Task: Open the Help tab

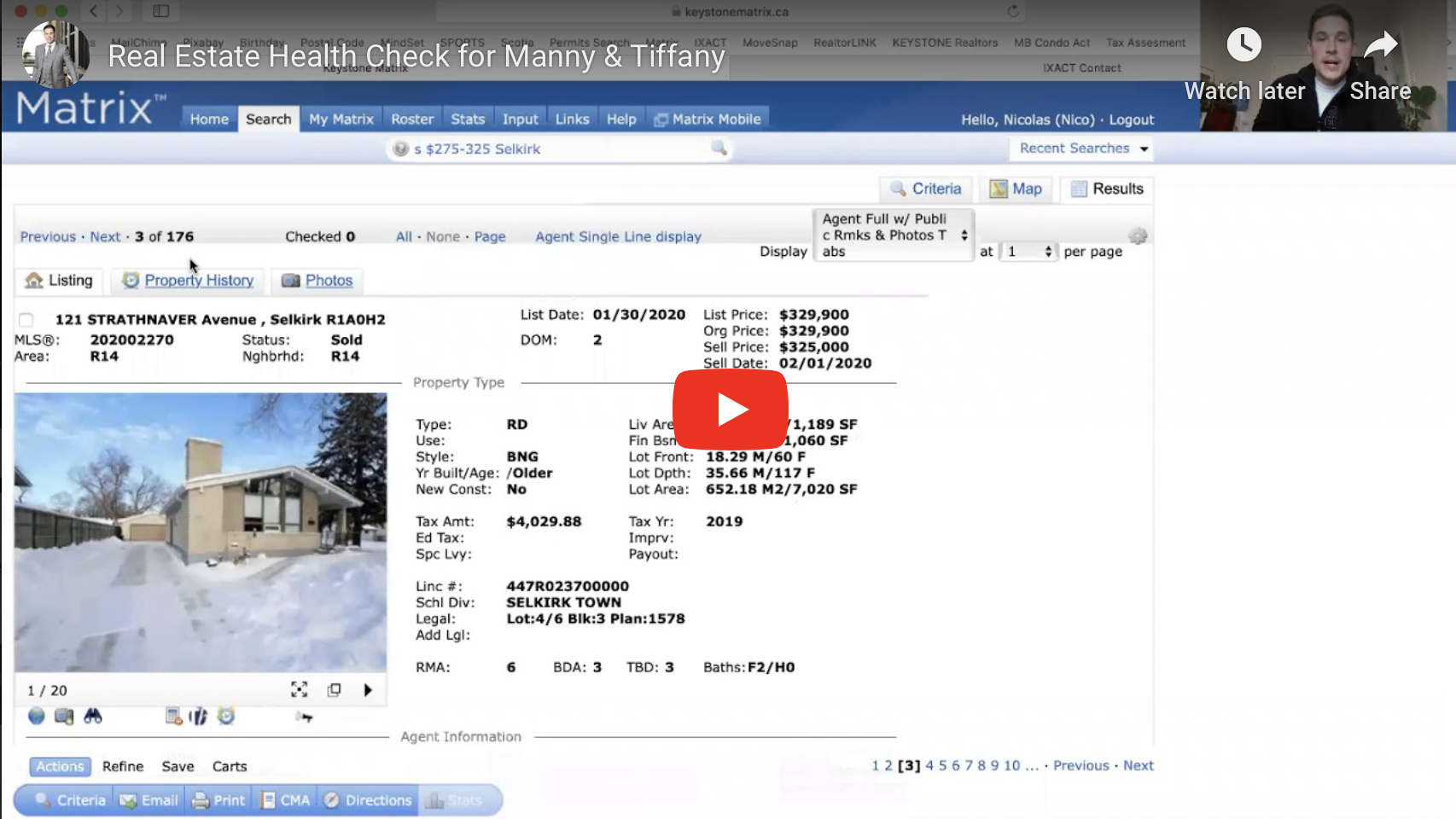Action: (621, 119)
